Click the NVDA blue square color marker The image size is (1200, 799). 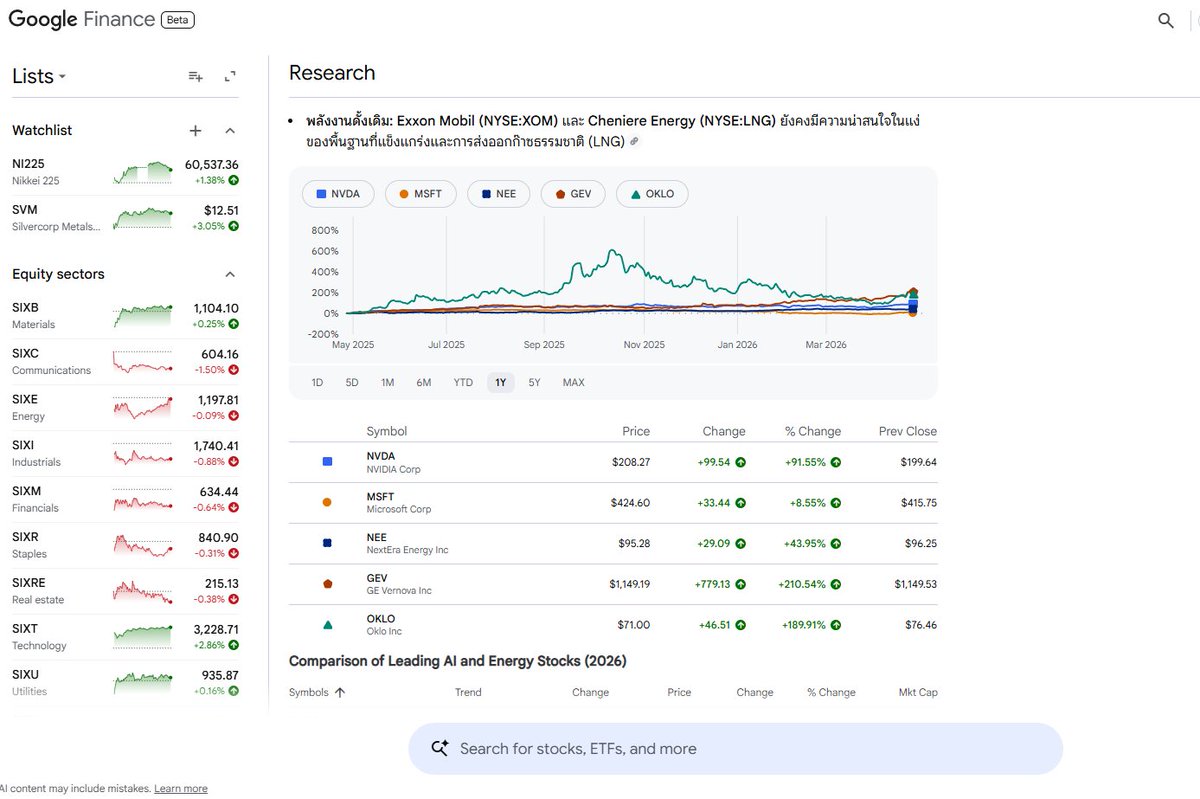(327, 462)
